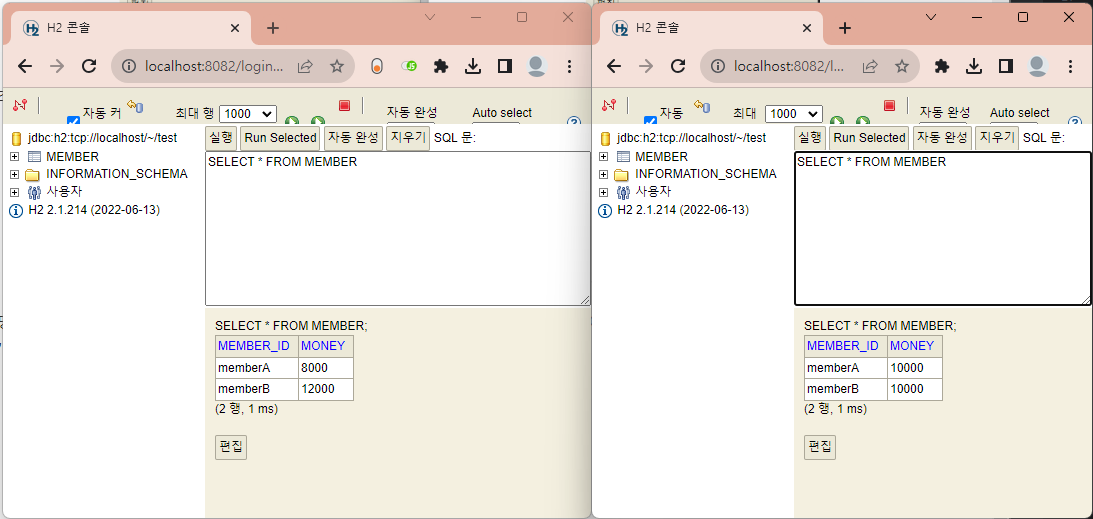1093x519 pixels.
Task: Click the SQL statement textarea in right console
Action: point(943,228)
